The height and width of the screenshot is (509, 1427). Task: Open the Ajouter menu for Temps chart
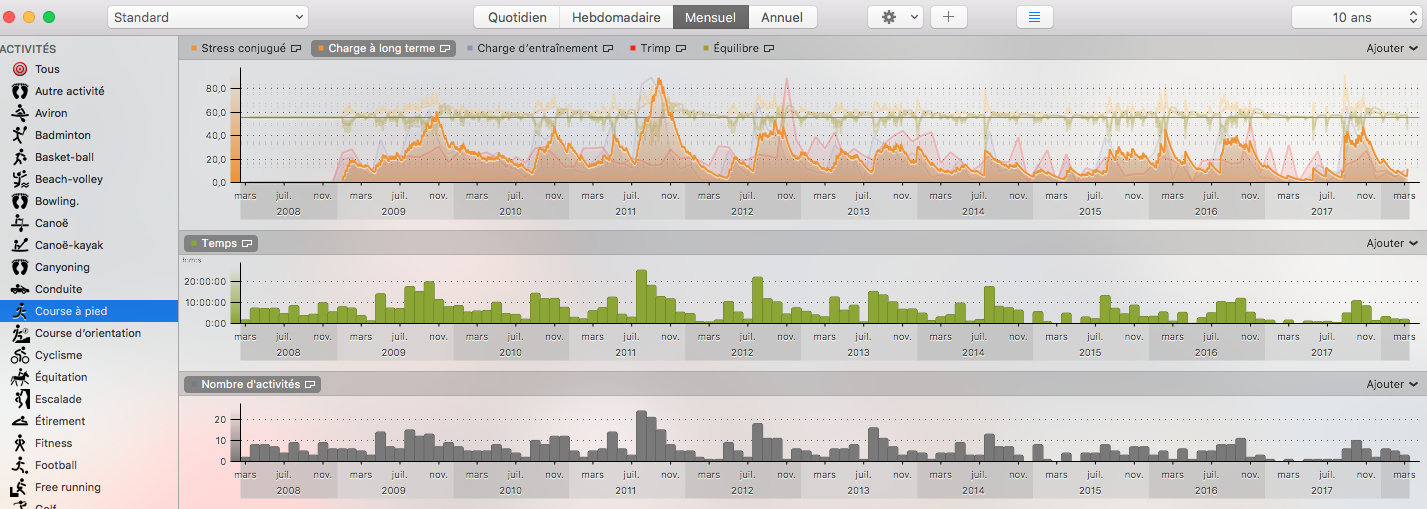[1392, 243]
